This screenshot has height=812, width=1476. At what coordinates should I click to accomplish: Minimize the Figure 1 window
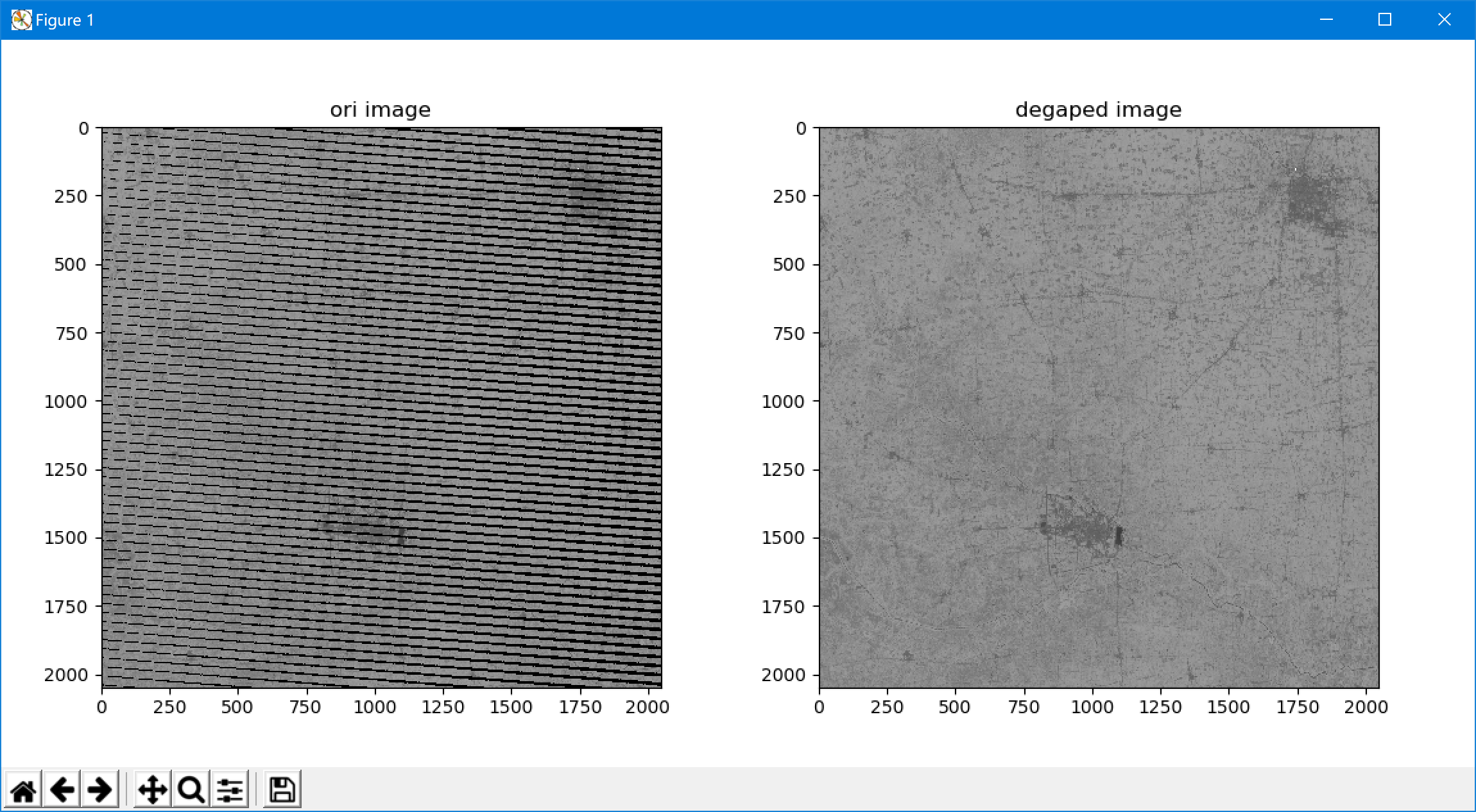coord(1326,20)
